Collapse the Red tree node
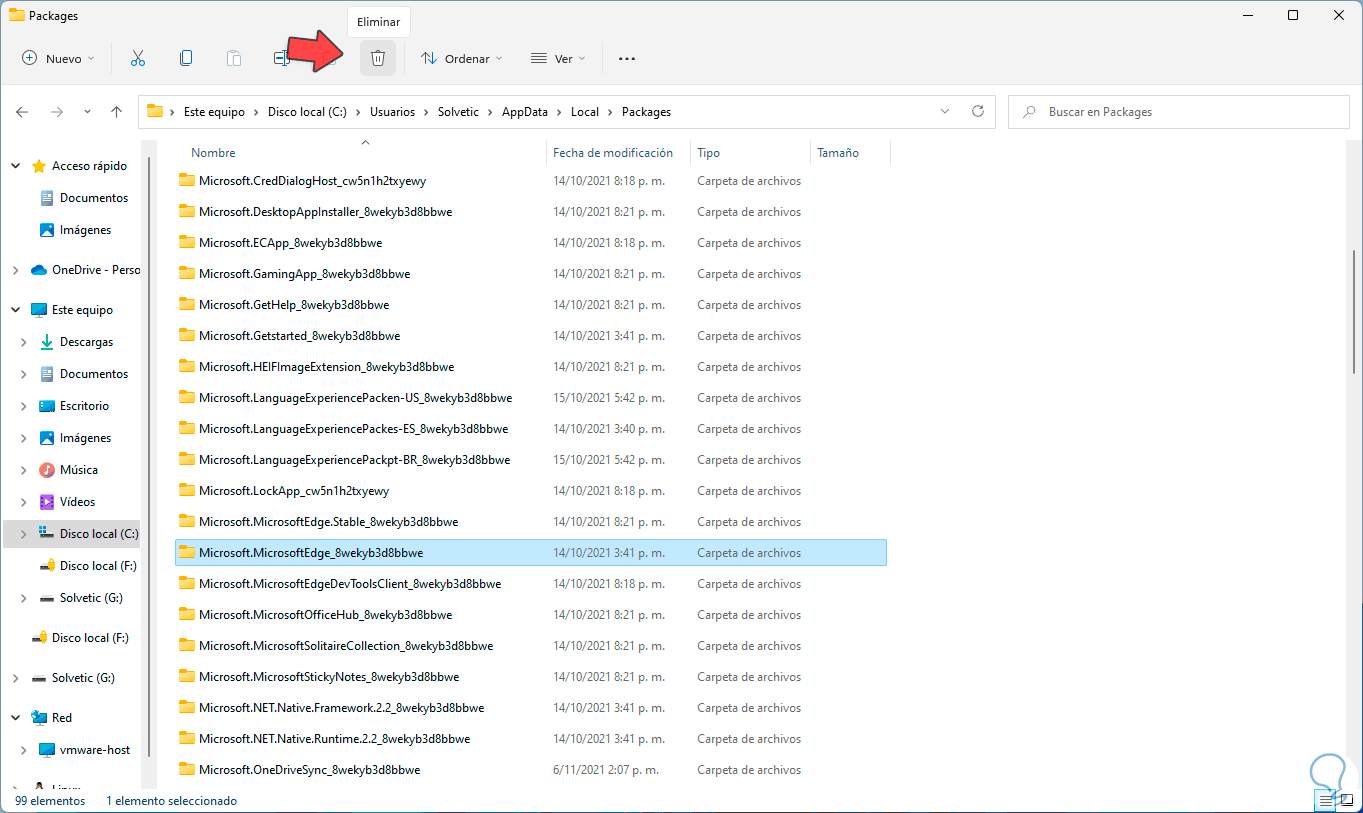This screenshot has width=1363, height=813. coord(15,718)
